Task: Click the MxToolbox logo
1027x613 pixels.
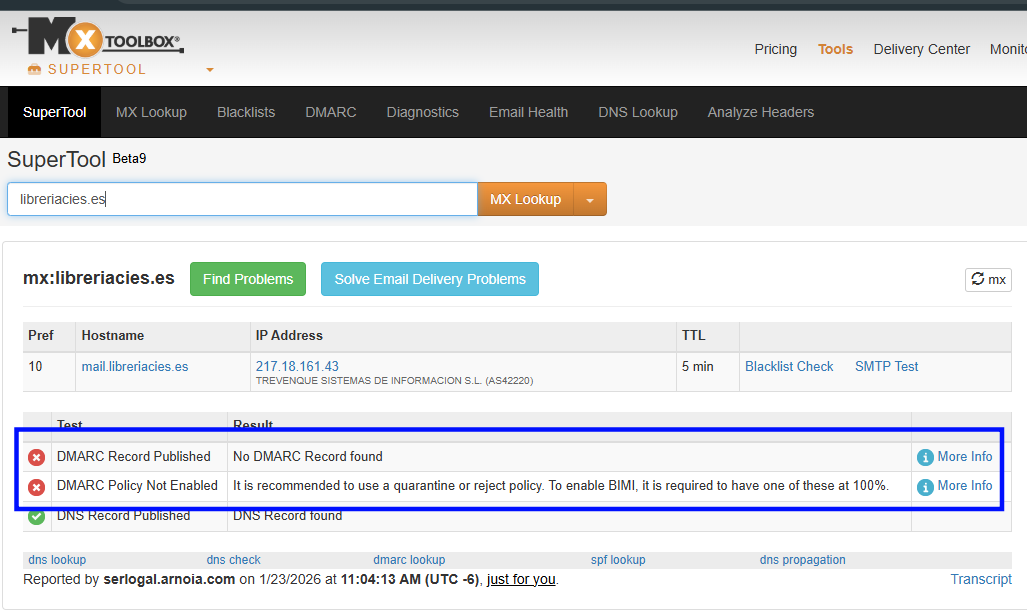Action: click(98, 38)
